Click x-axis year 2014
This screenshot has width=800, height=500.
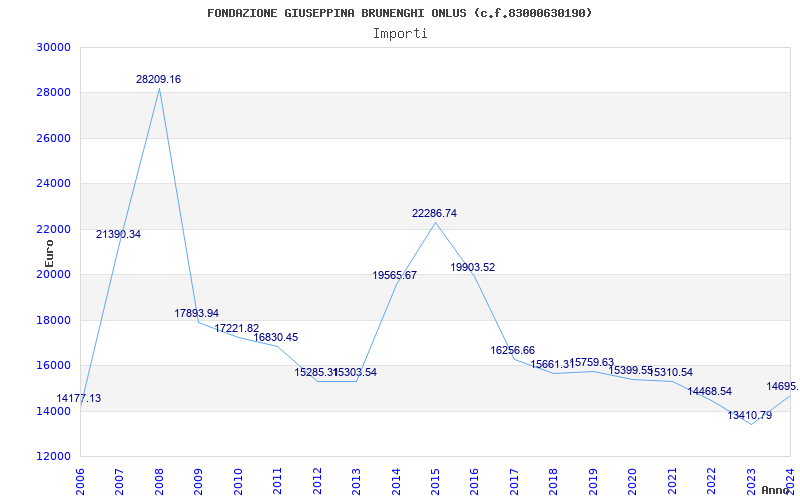pyautogui.click(x=396, y=482)
